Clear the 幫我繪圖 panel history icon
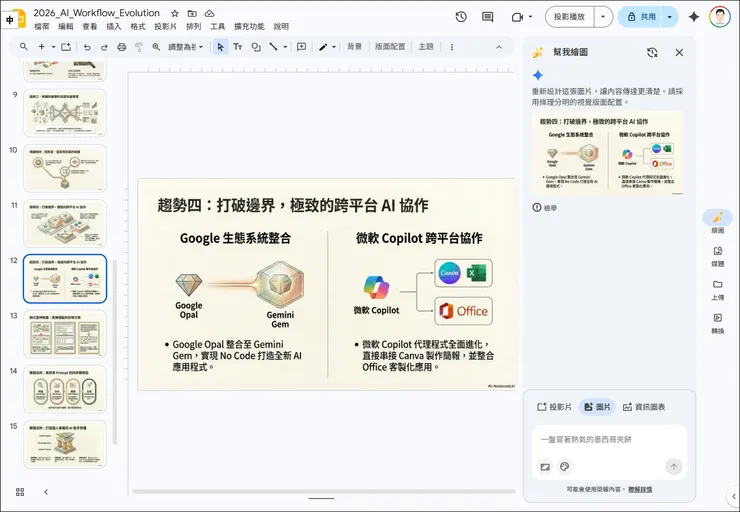This screenshot has width=740, height=512. point(652,52)
